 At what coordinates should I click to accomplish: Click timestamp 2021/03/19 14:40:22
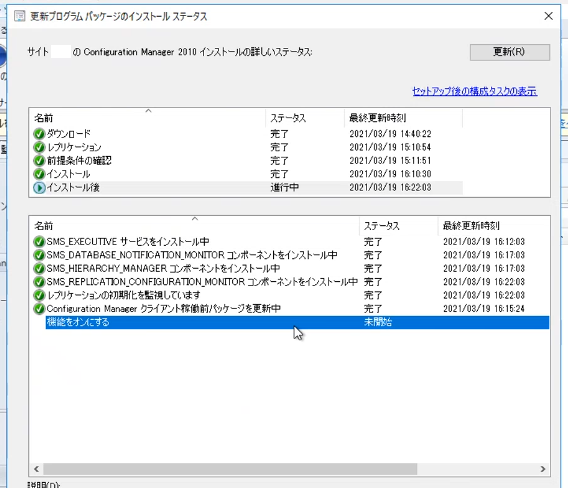390,134
